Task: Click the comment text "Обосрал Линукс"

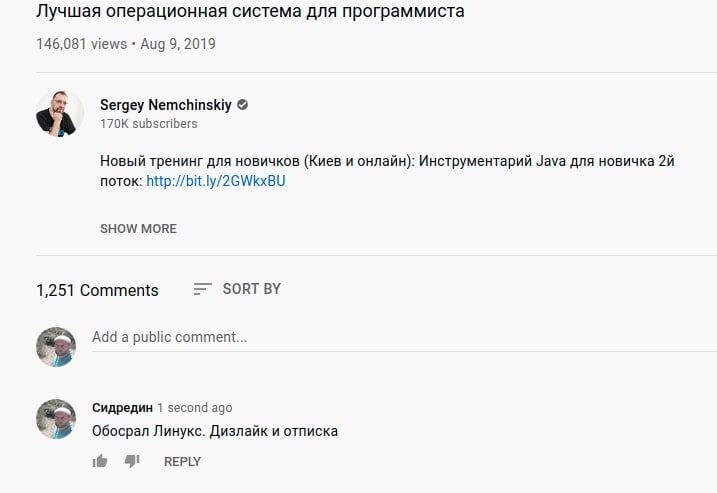Action: coord(215,432)
